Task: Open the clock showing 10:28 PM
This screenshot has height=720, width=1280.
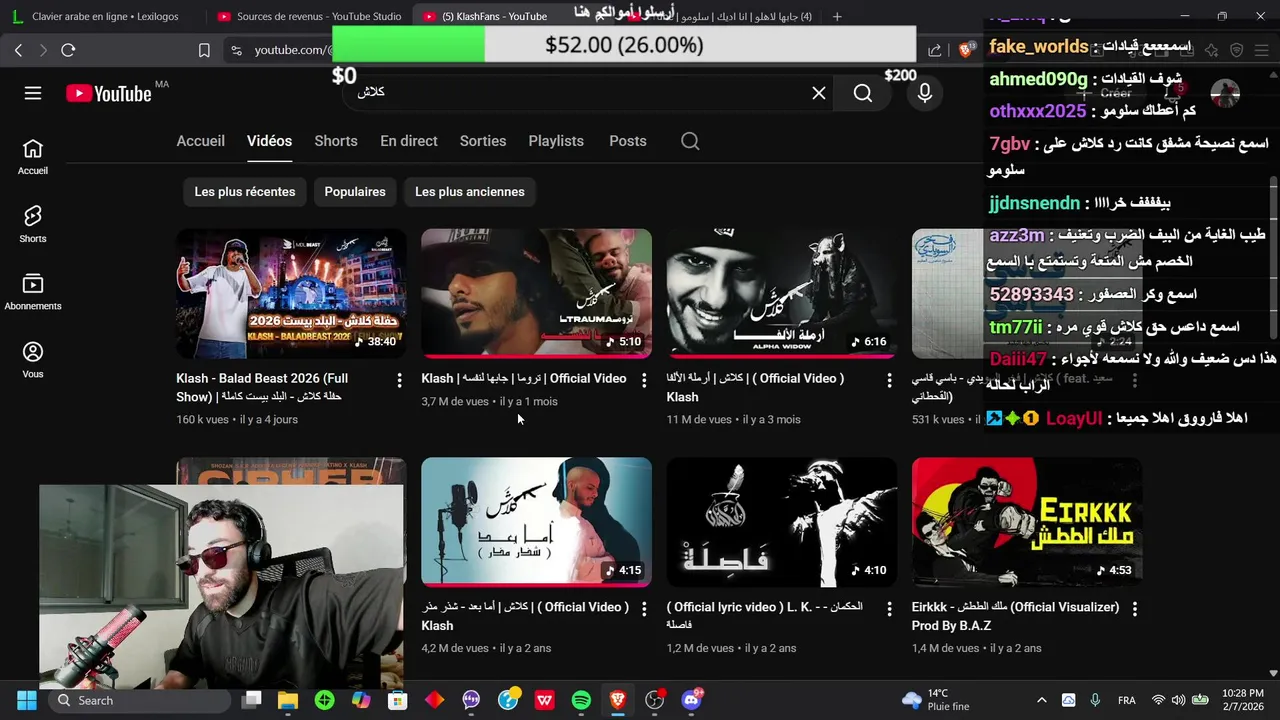Action: pos(1242,700)
